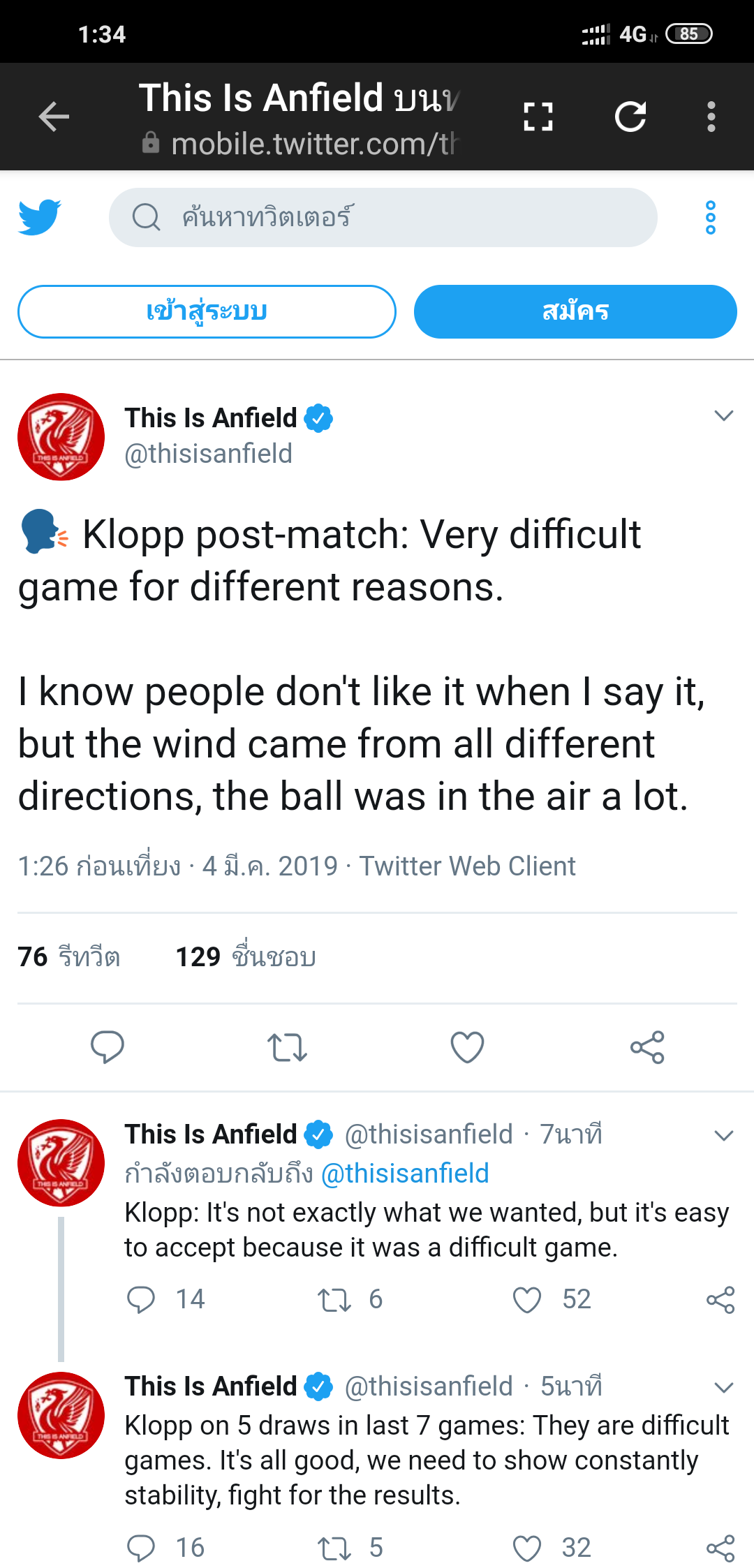Retweet the main Klopp post-match tweet
The image size is (754, 1568).
pyautogui.click(x=287, y=1046)
